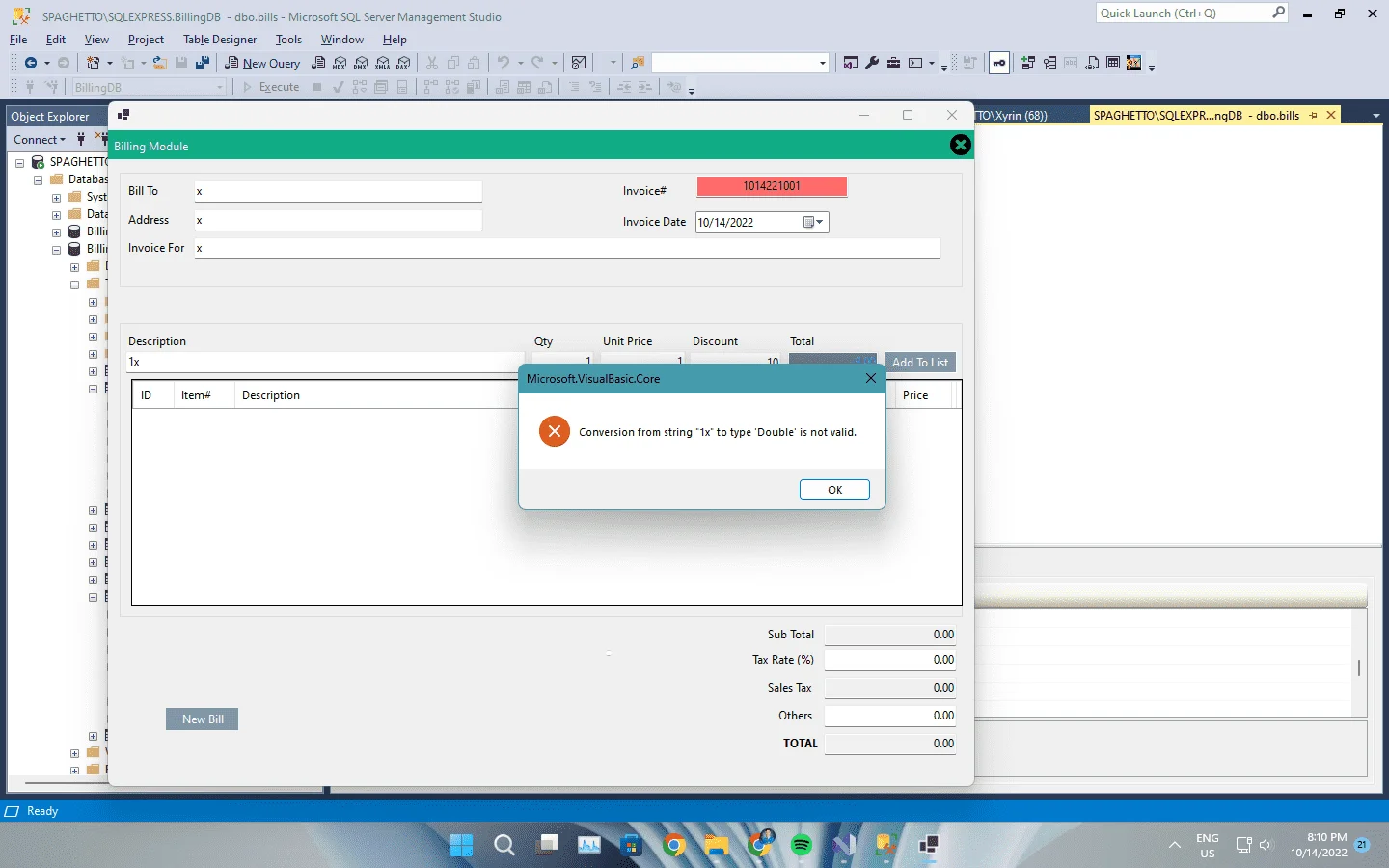Open the Windows Start menu
This screenshot has height=868, width=1389.
click(462, 846)
